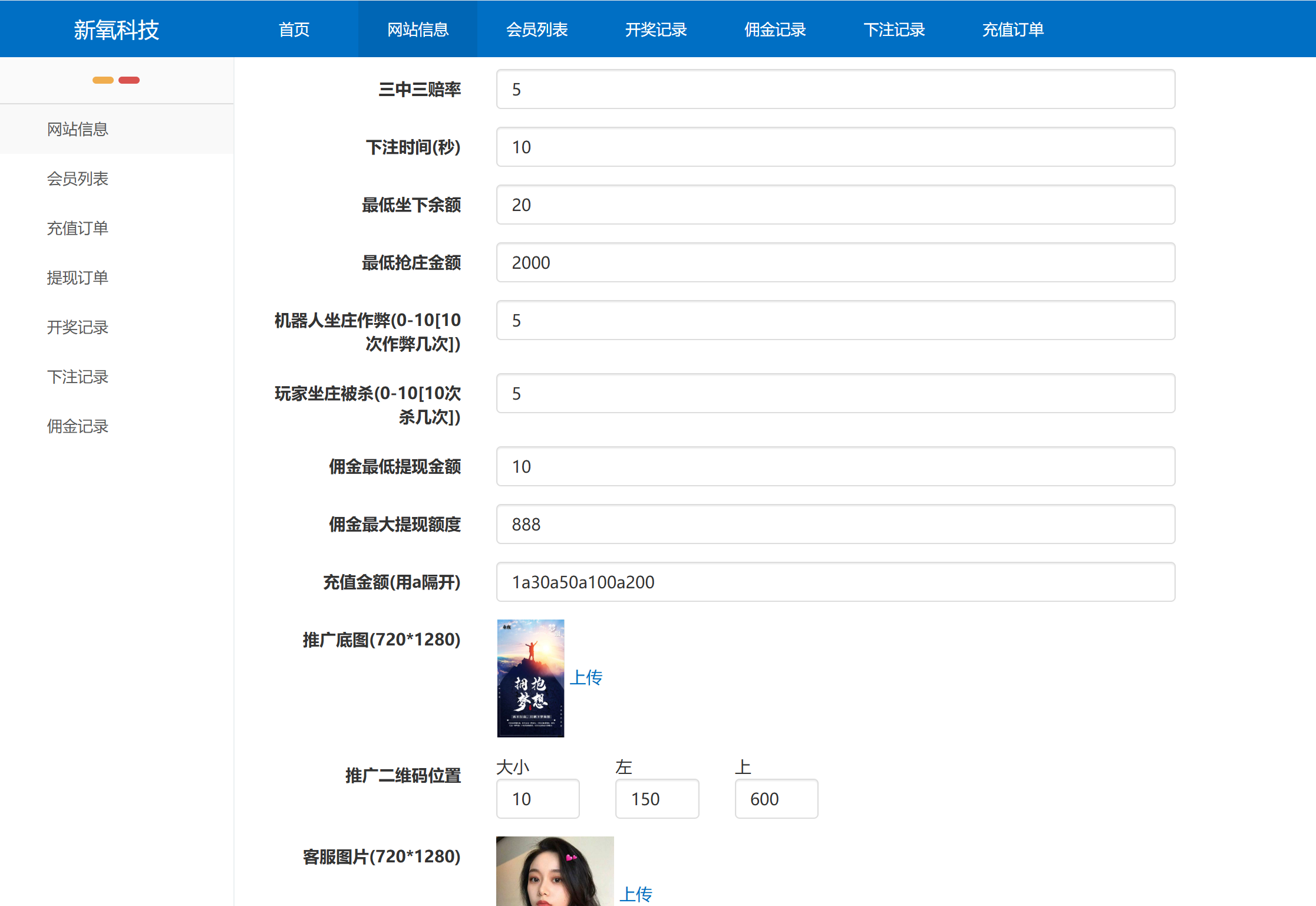Click the customer service portrait thumbnail
Image resolution: width=1316 pixels, height=906 pixels.
tap(555, 871)
